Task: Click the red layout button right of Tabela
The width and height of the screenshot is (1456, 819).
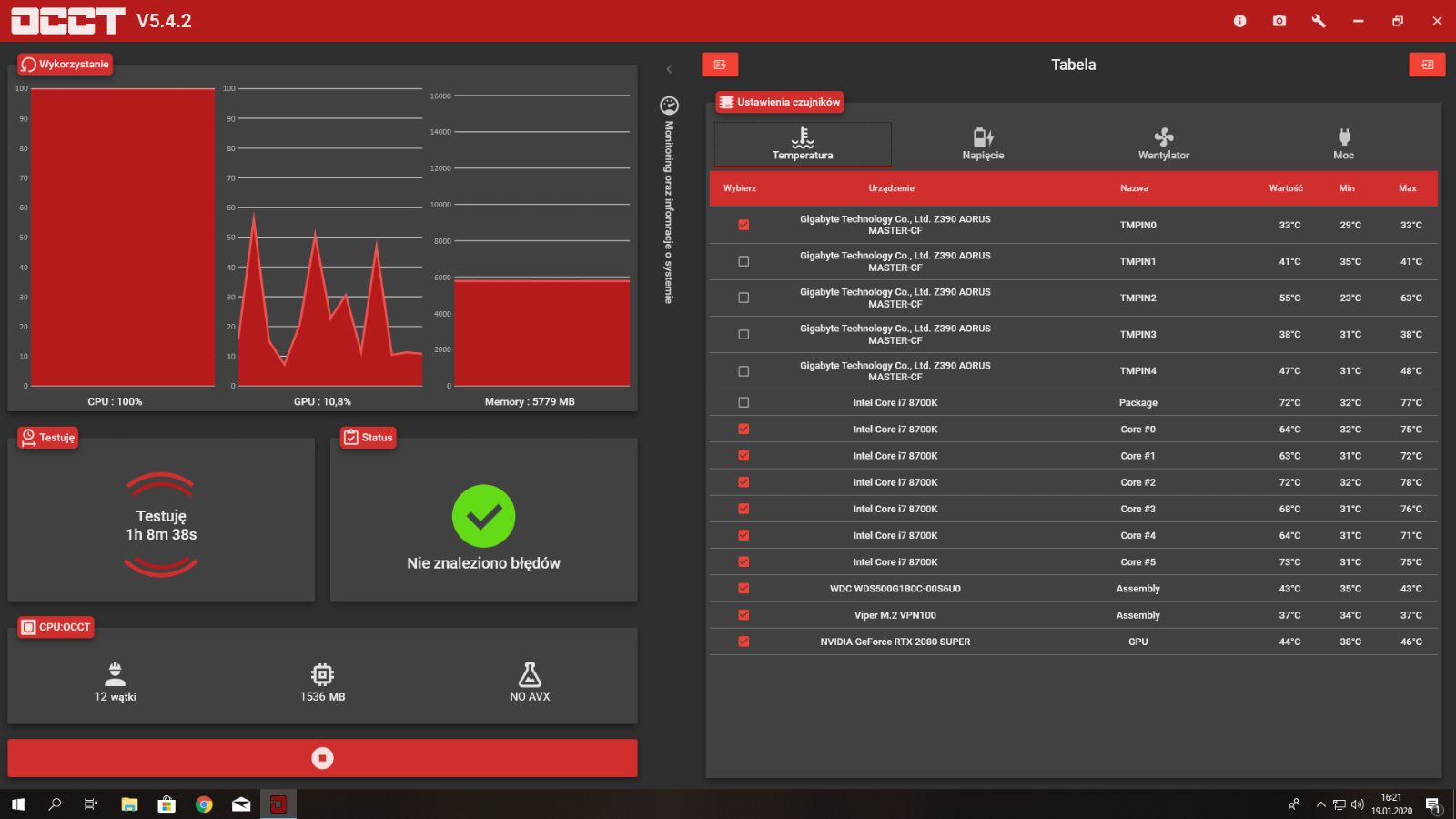Action: [x=1427, y=65]
